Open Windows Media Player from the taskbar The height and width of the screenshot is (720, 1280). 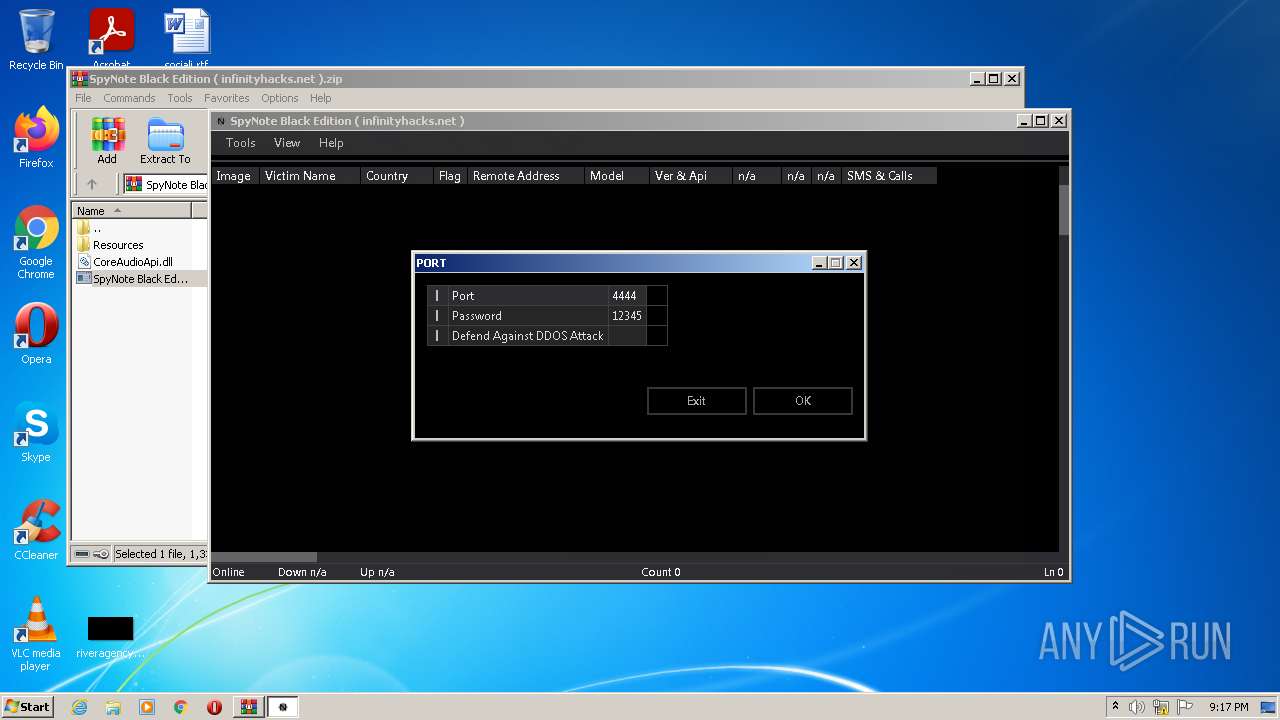147,707
